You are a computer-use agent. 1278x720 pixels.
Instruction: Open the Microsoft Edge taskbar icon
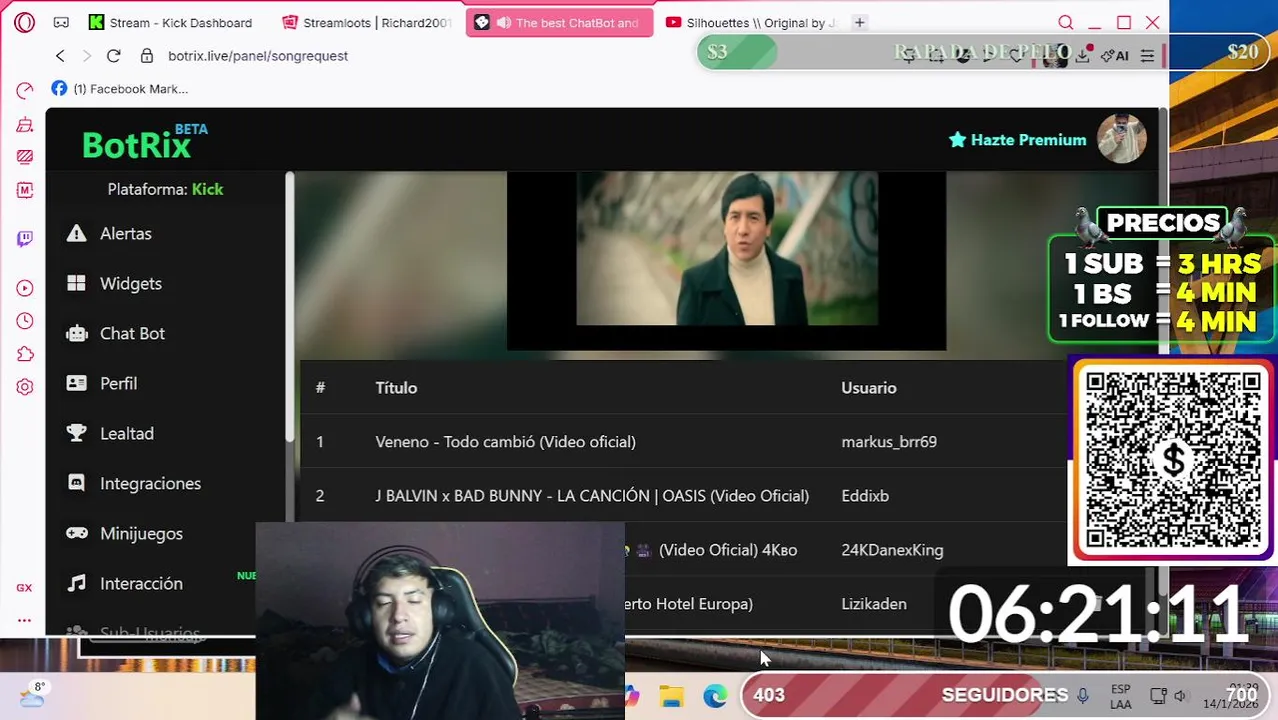pos(715,696)
